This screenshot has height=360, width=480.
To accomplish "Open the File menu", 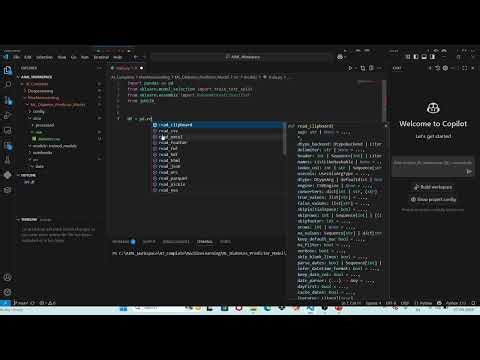I will pyautogui.click(x=16, y=57).
